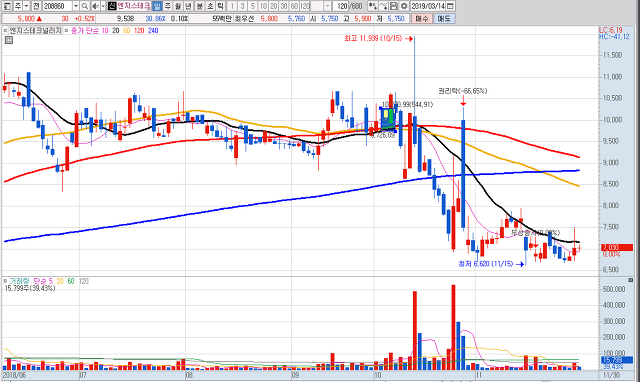Select daily (일) chart period

(x=157, y=6)
